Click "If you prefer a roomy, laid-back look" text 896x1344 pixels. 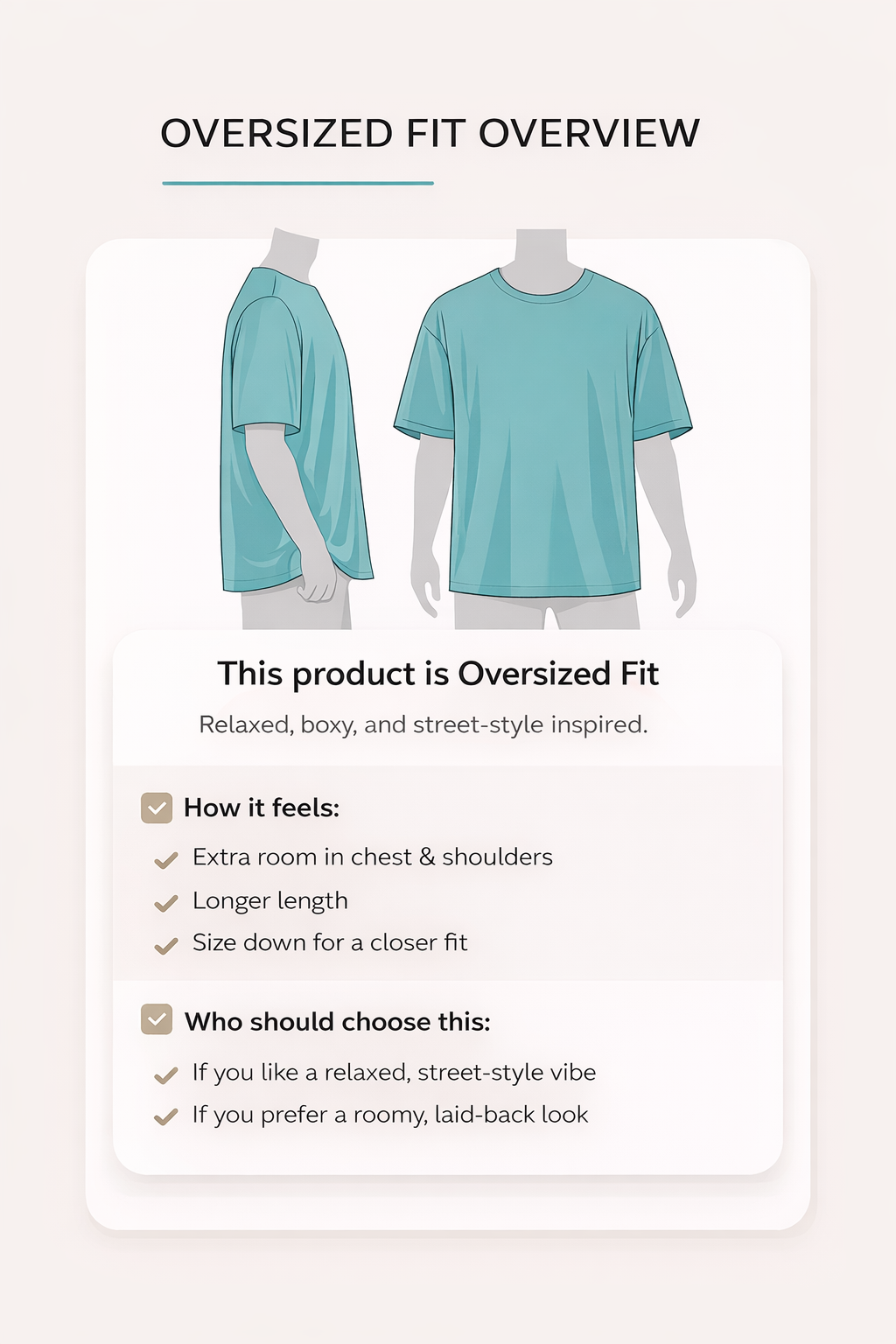coord(390,1114)
